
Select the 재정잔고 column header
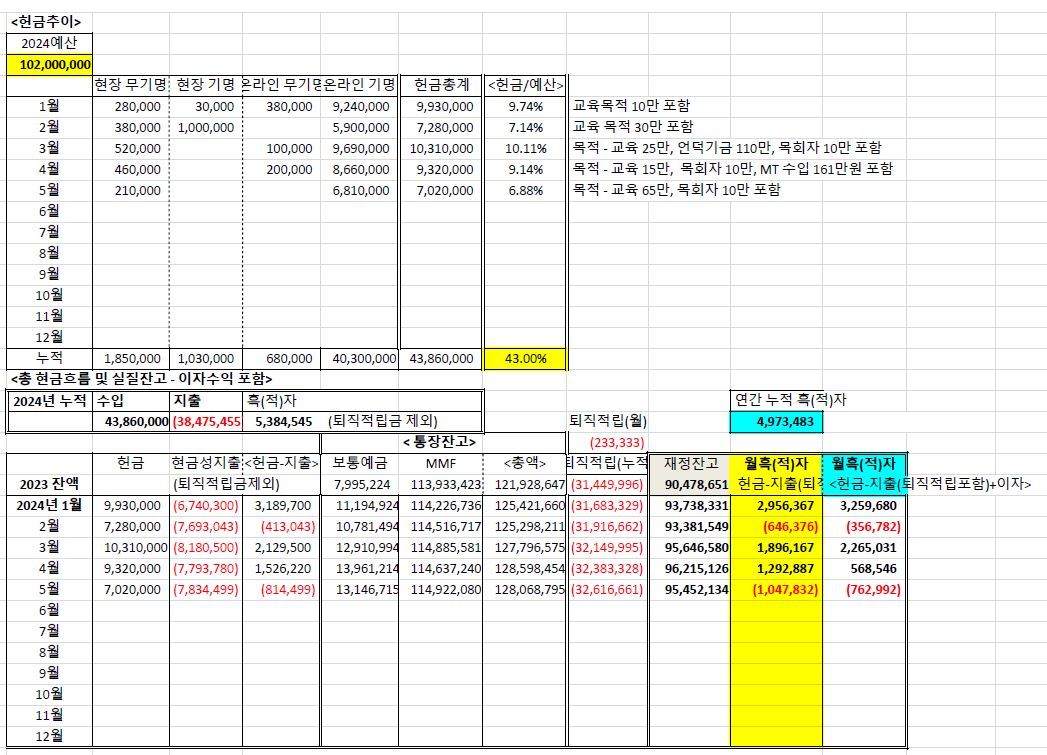(x=691, y=463)
